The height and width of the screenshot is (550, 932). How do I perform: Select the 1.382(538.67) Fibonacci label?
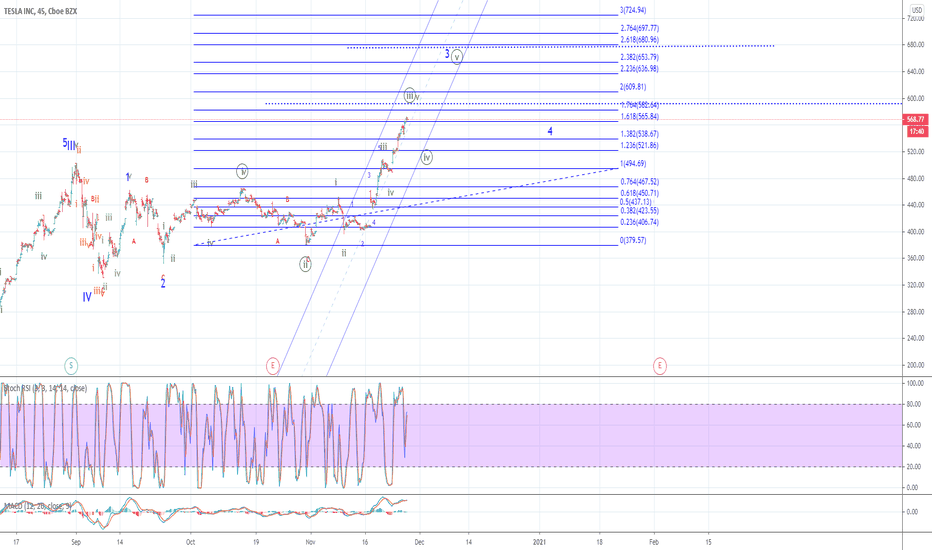pos(640,134)
